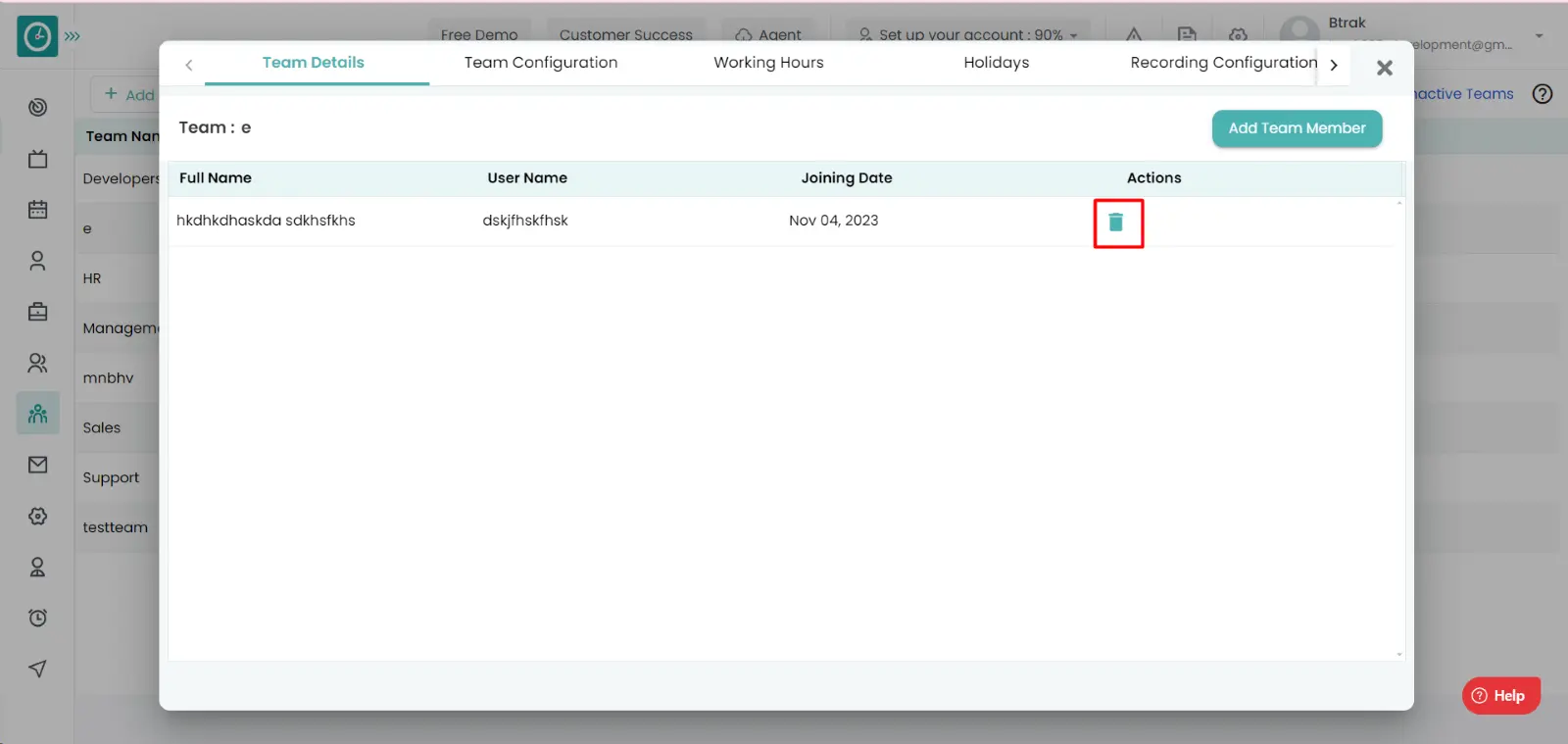
Task: Open the settings gear icon in sidebar
Action: 38,516
